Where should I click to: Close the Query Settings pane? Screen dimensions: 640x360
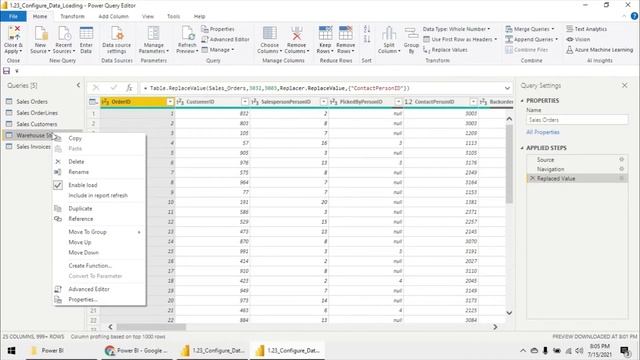[x=624, y=85]
